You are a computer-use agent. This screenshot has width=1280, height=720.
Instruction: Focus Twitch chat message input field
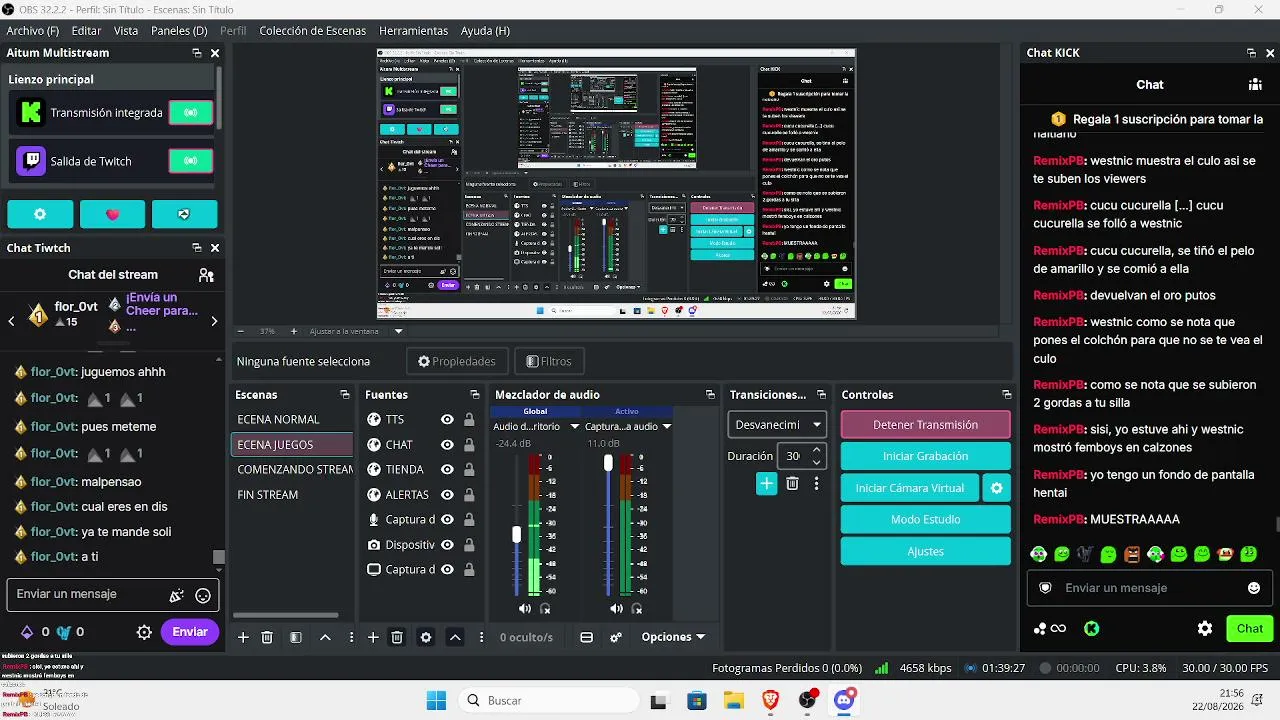click(112, 594)
